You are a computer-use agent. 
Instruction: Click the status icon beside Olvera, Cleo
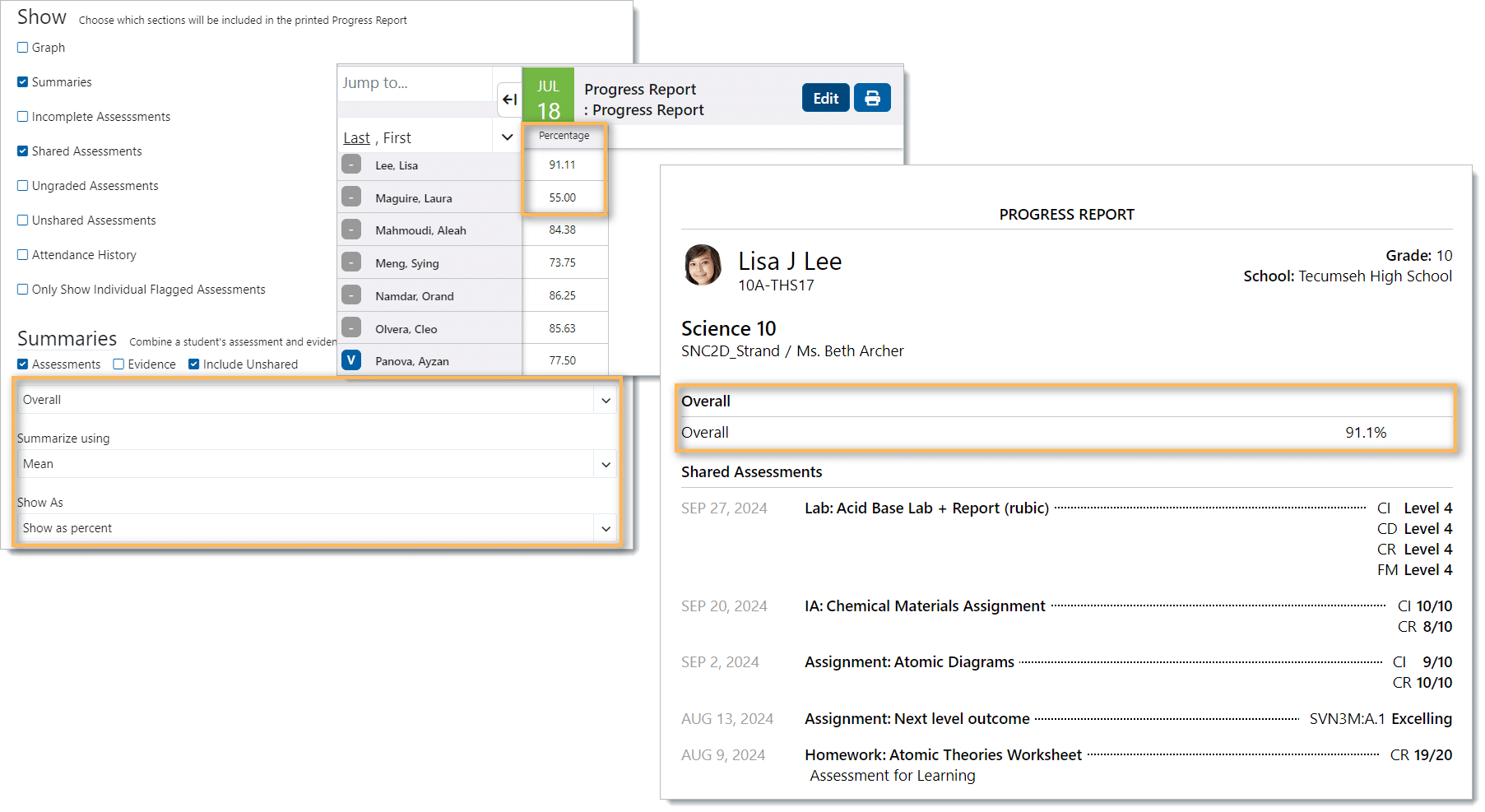click(351, 328)
